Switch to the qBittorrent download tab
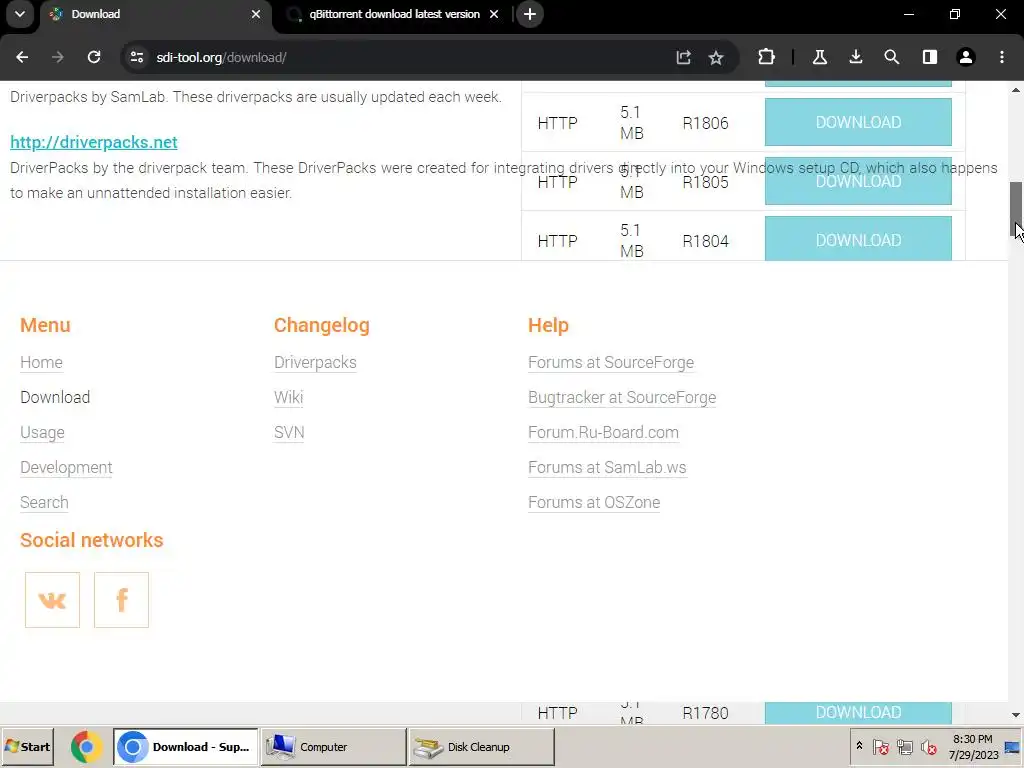 394,15
